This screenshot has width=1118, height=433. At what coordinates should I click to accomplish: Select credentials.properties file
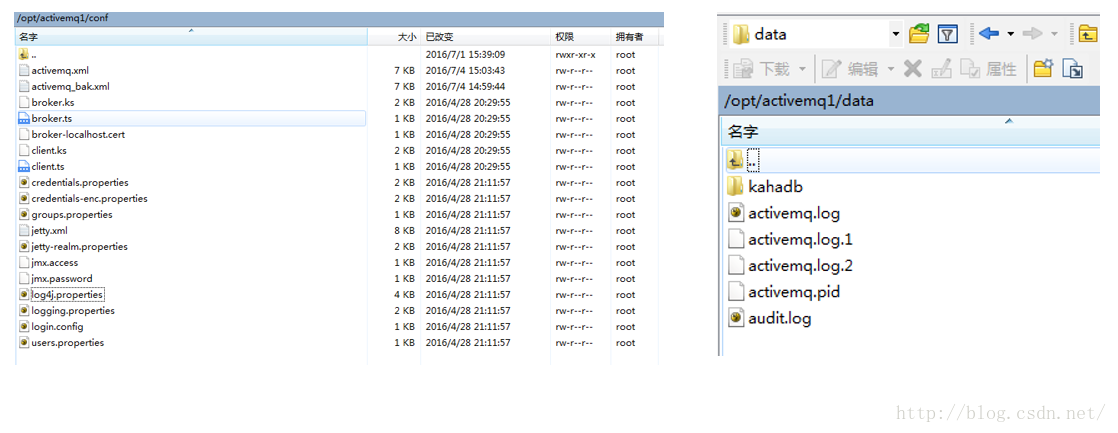coord(80,183)
